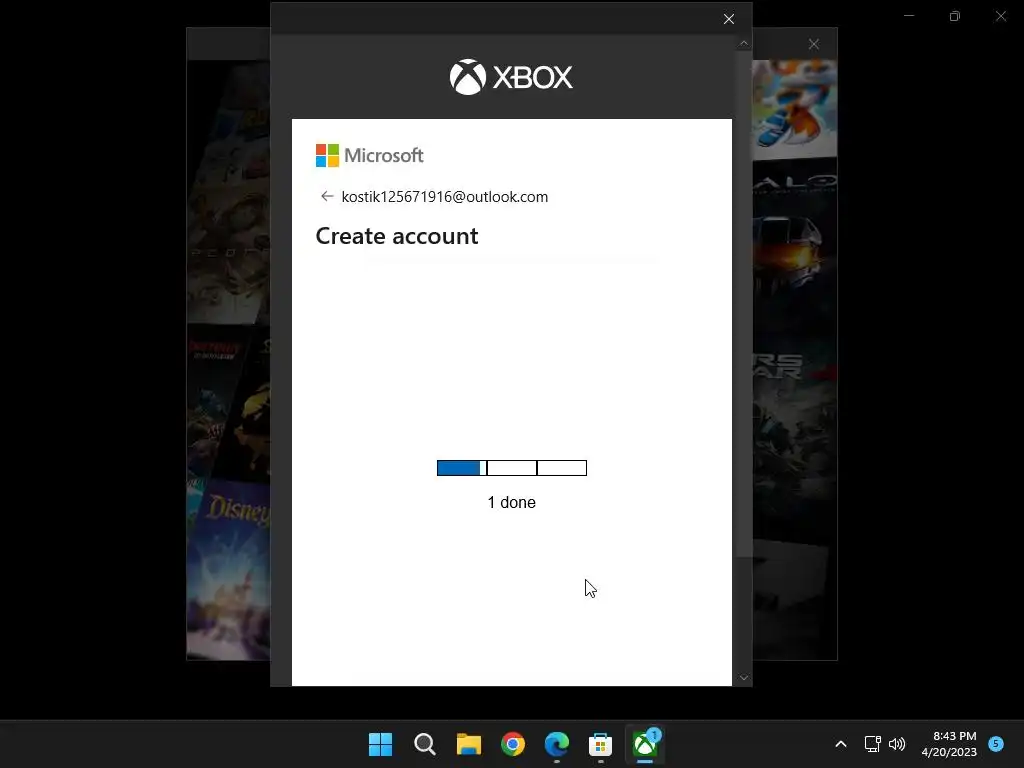
Task: Open the volume control in the tray
Action: tap(897, 744)
